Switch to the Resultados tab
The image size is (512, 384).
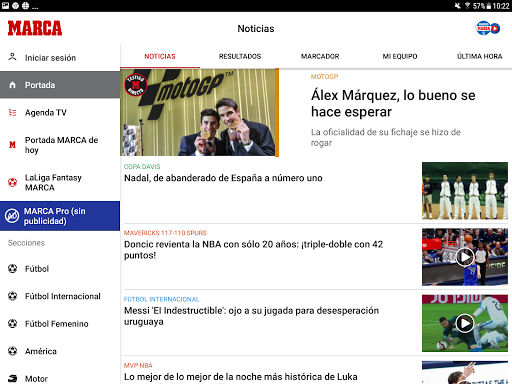240,56
